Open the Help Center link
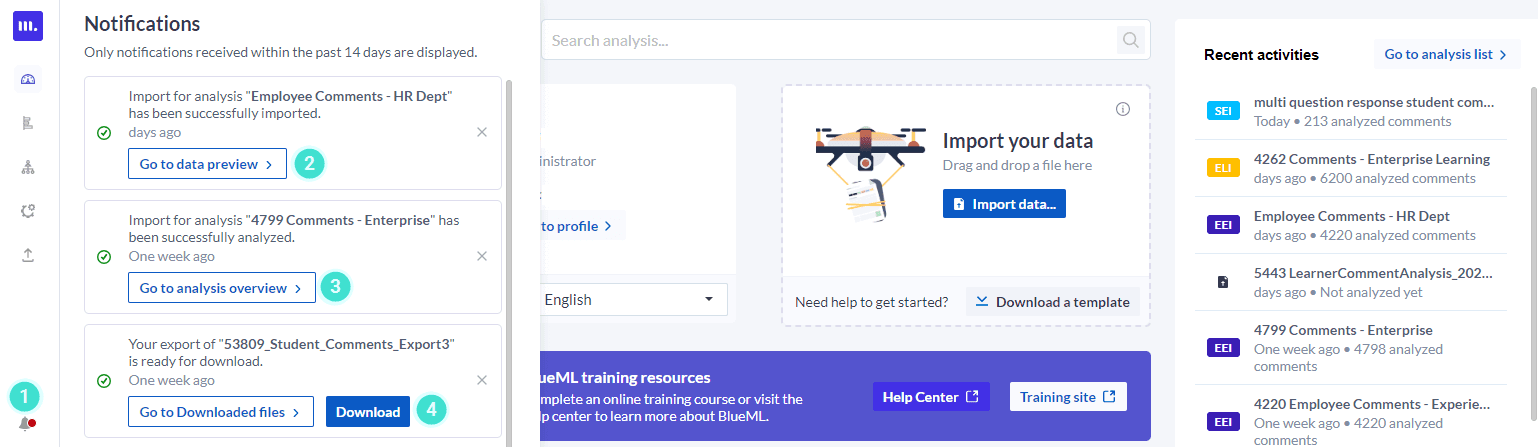 point(930,397)
